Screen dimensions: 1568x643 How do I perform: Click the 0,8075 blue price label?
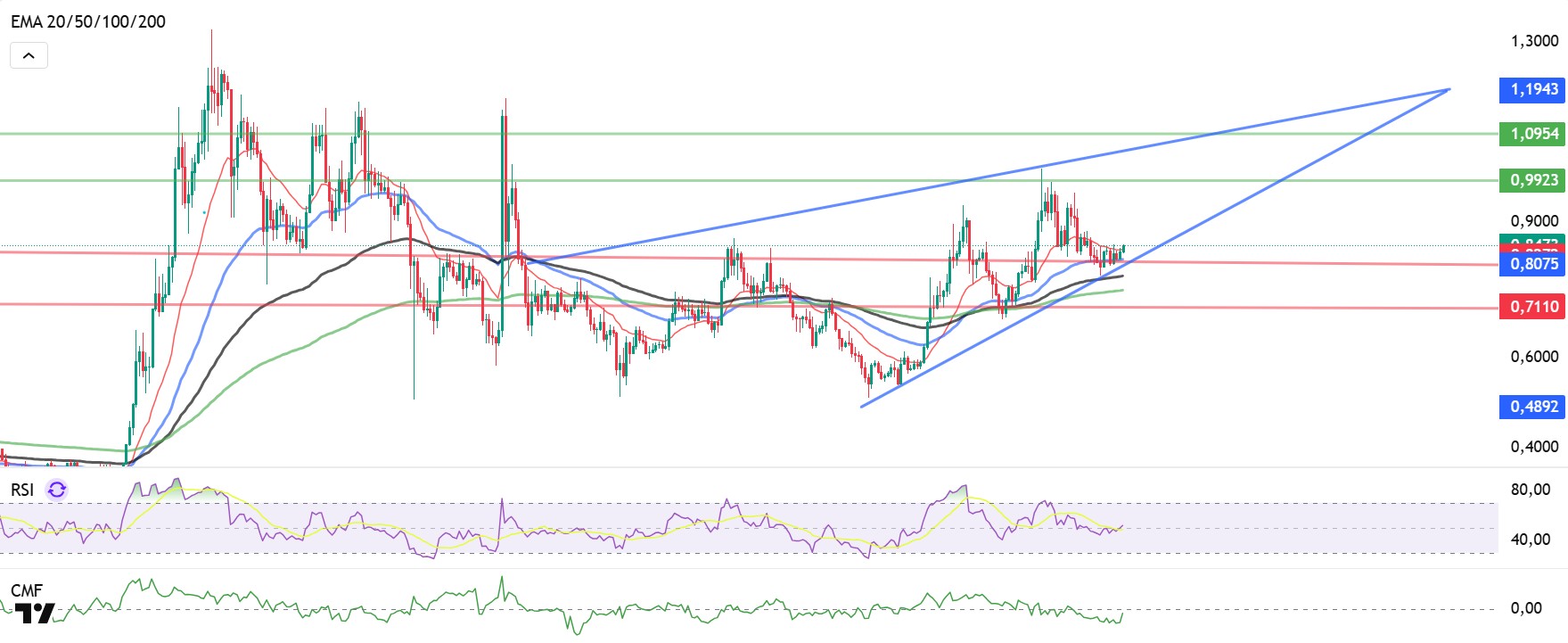[x=1532, y=264]
